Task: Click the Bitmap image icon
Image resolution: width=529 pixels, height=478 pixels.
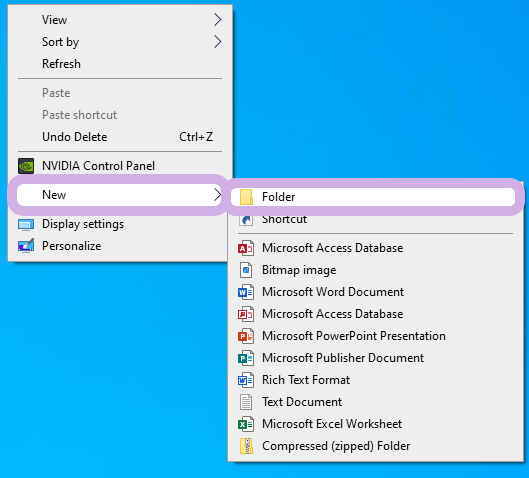Action: point(246,270)
